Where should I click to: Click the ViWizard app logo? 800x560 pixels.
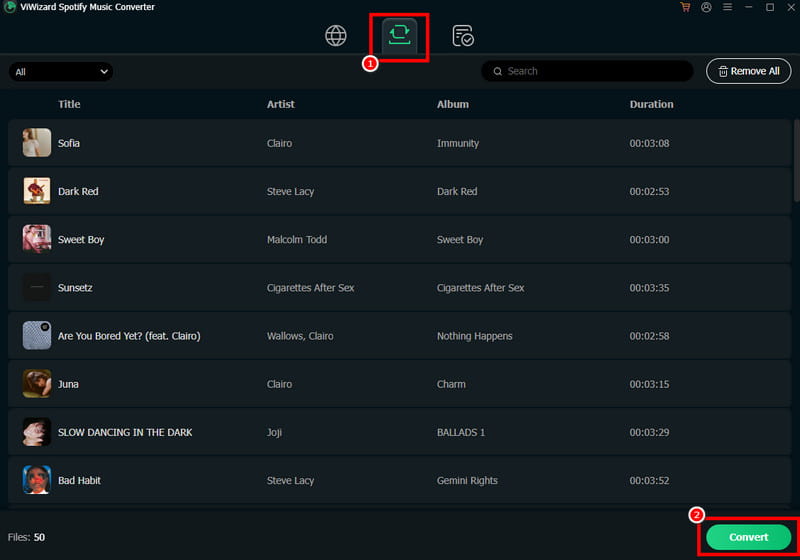[x=9, y=7]
